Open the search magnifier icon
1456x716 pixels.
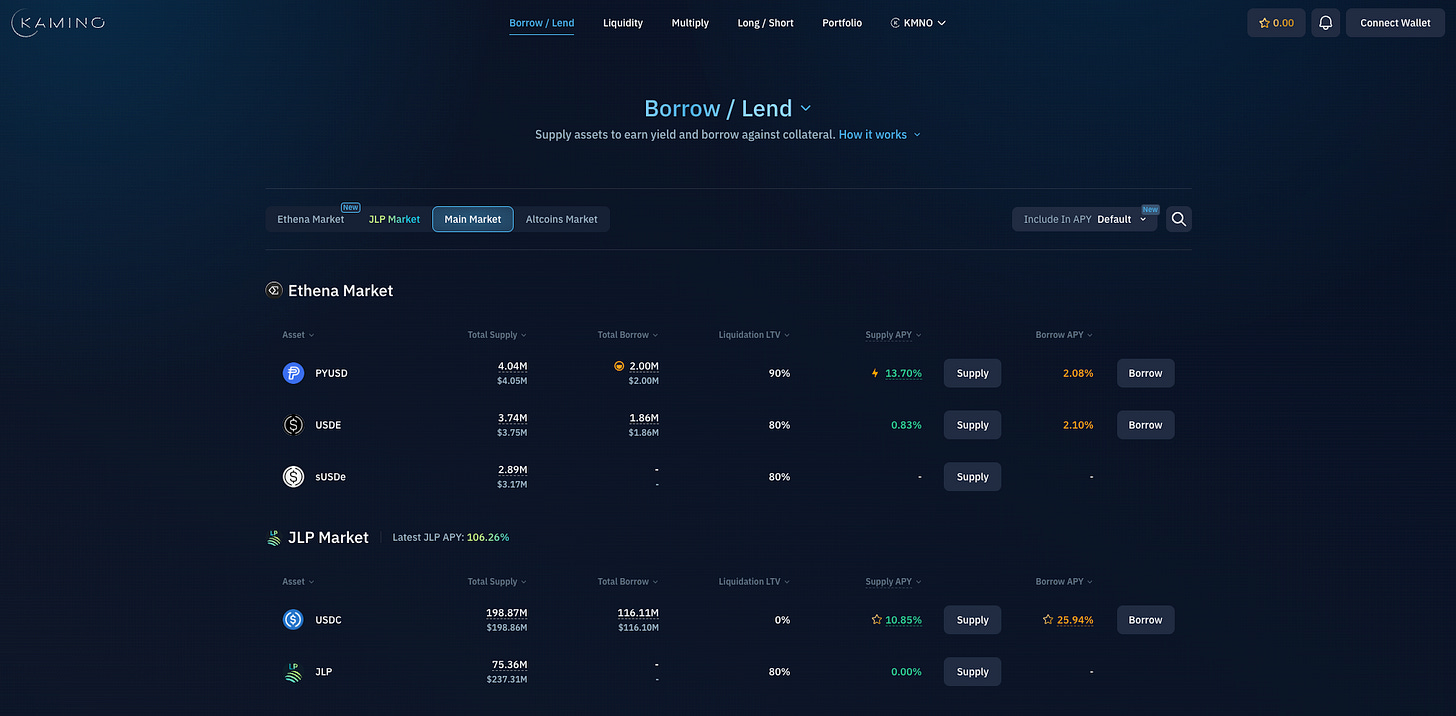point(1179,219)
